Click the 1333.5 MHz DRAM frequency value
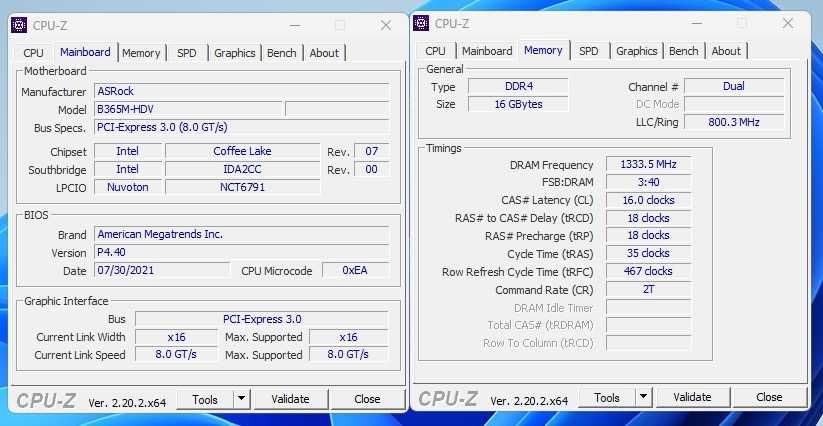The width and height of the screenshot is (823, 426). coord(648,164)
